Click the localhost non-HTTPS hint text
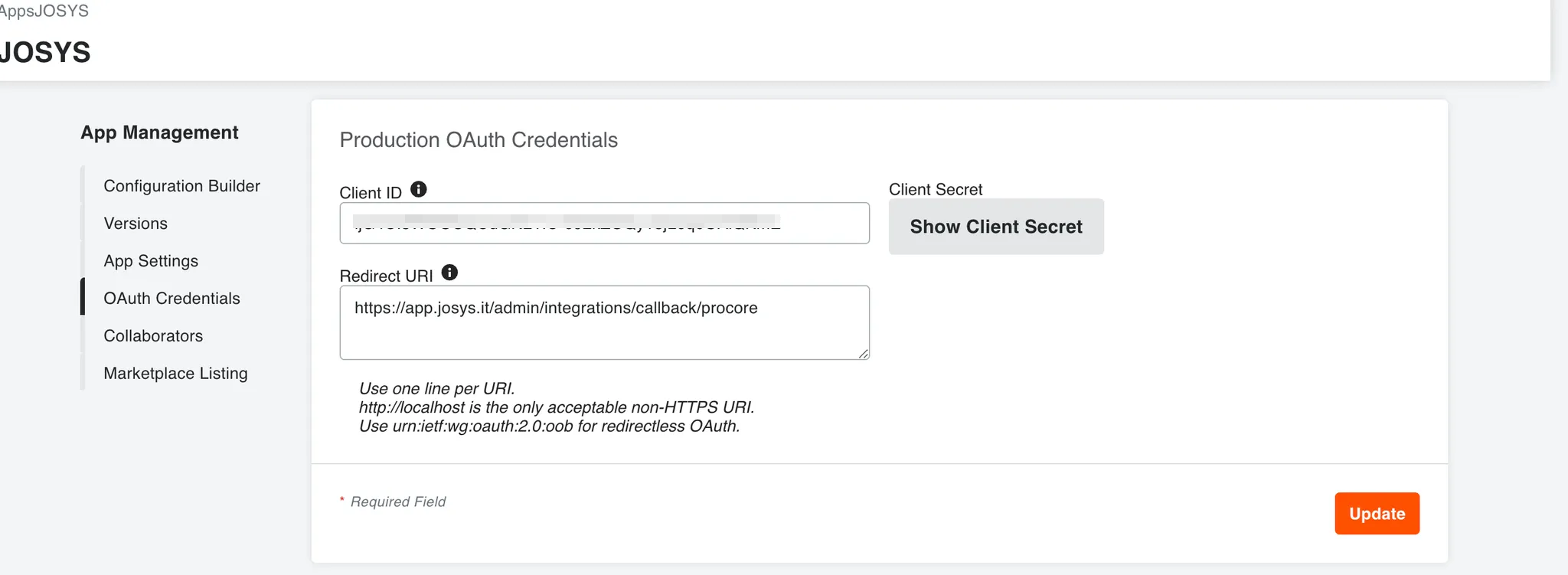1568x575 pixels. tap(557, 407)
